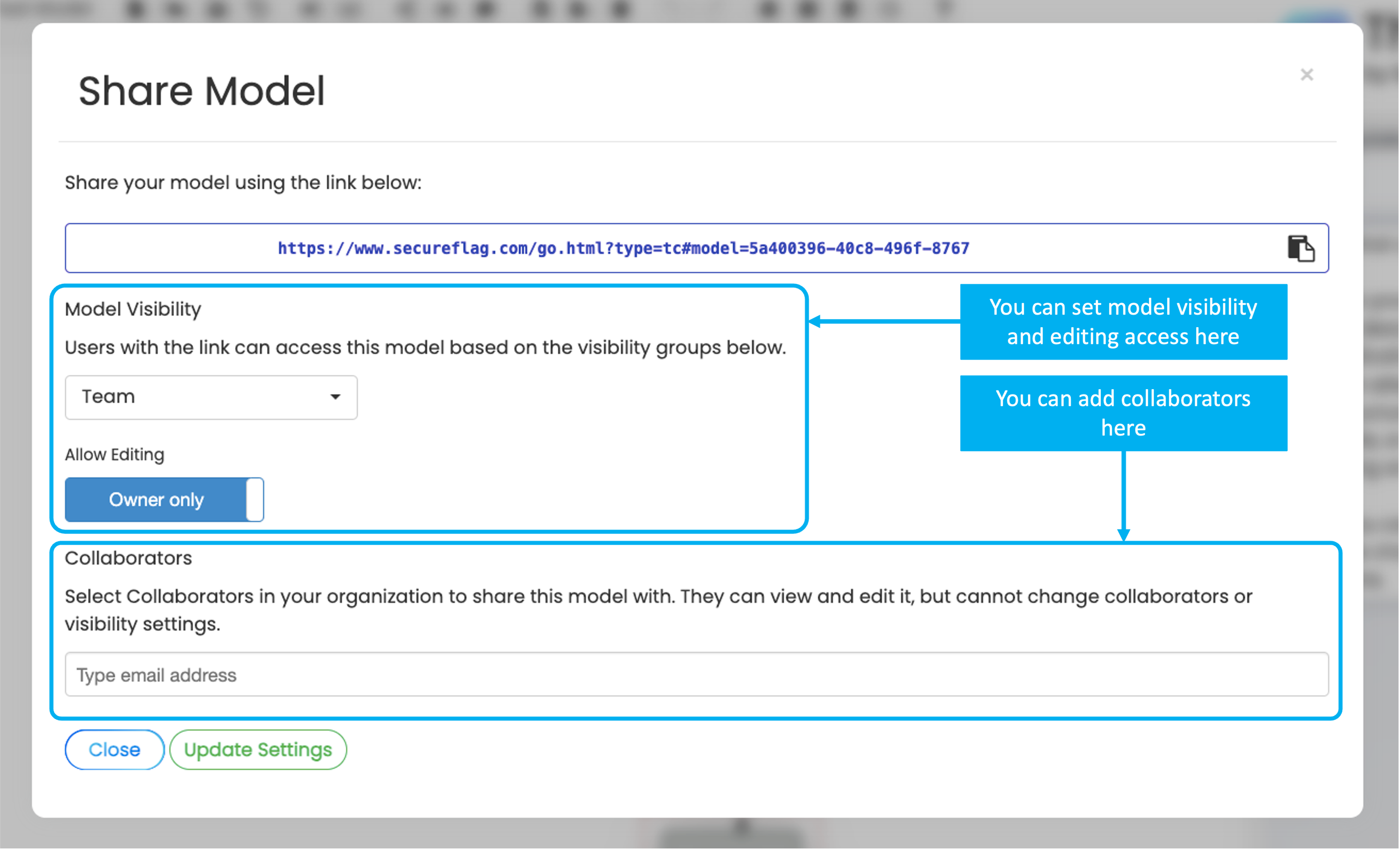The width and height of the screenshot is (1400, 850).
Task: Toggle the Owner only editing switch
Action: pyautogui.click(x=164, y=500)
